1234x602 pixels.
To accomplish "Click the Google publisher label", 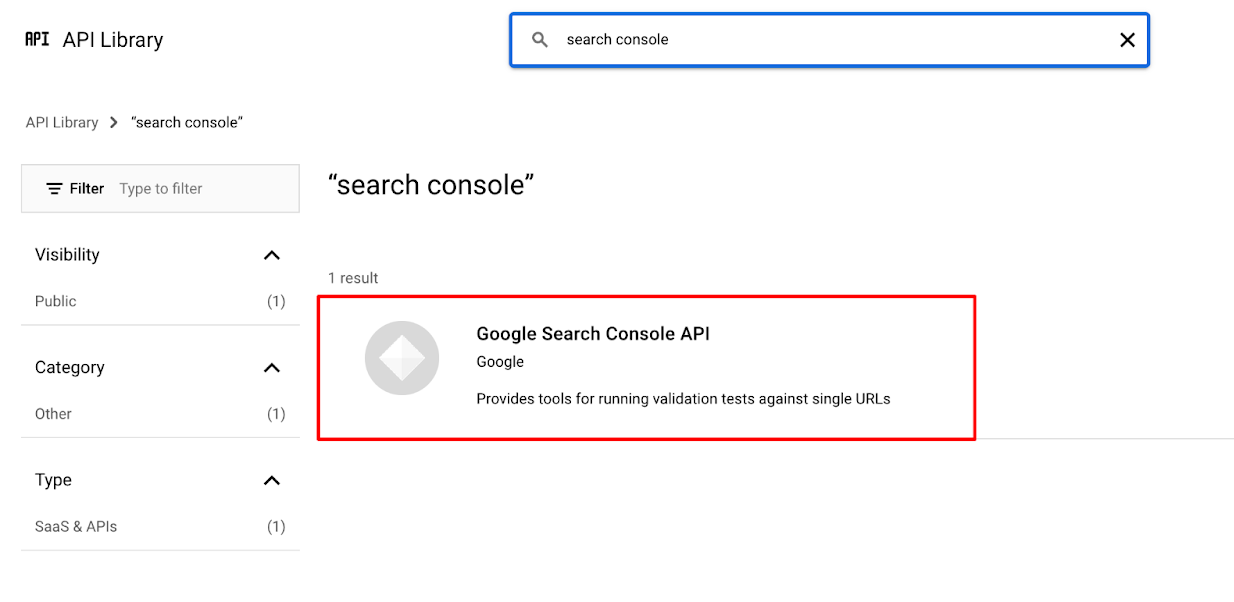I will (500, 362).
